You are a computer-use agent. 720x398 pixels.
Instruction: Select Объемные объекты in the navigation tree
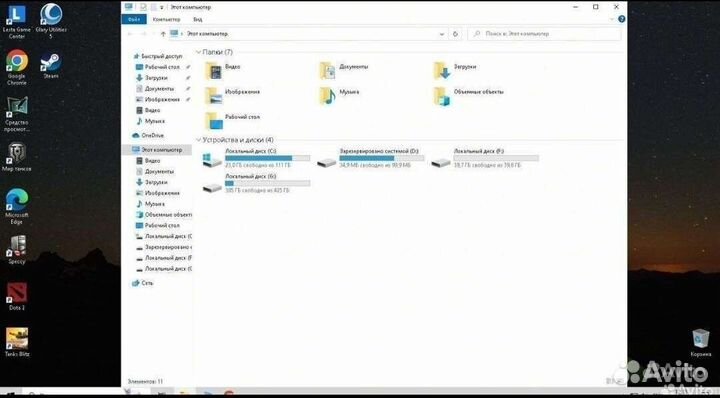coord(164,214)
